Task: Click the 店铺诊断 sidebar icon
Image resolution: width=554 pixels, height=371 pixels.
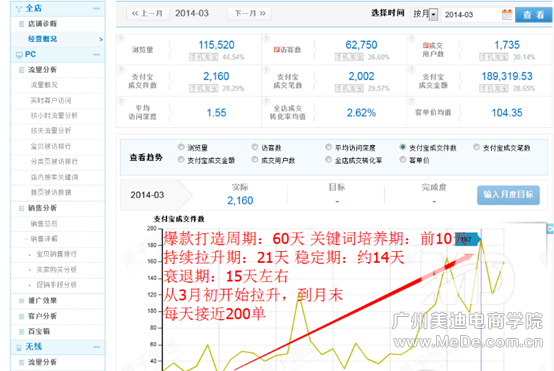Action: click(x=22, y=24)
